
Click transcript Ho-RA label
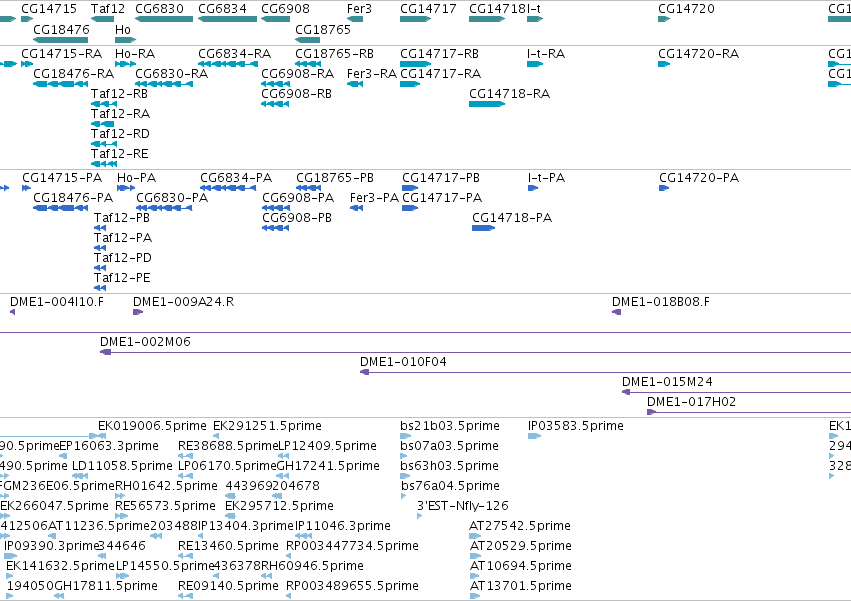pos(135,54)
